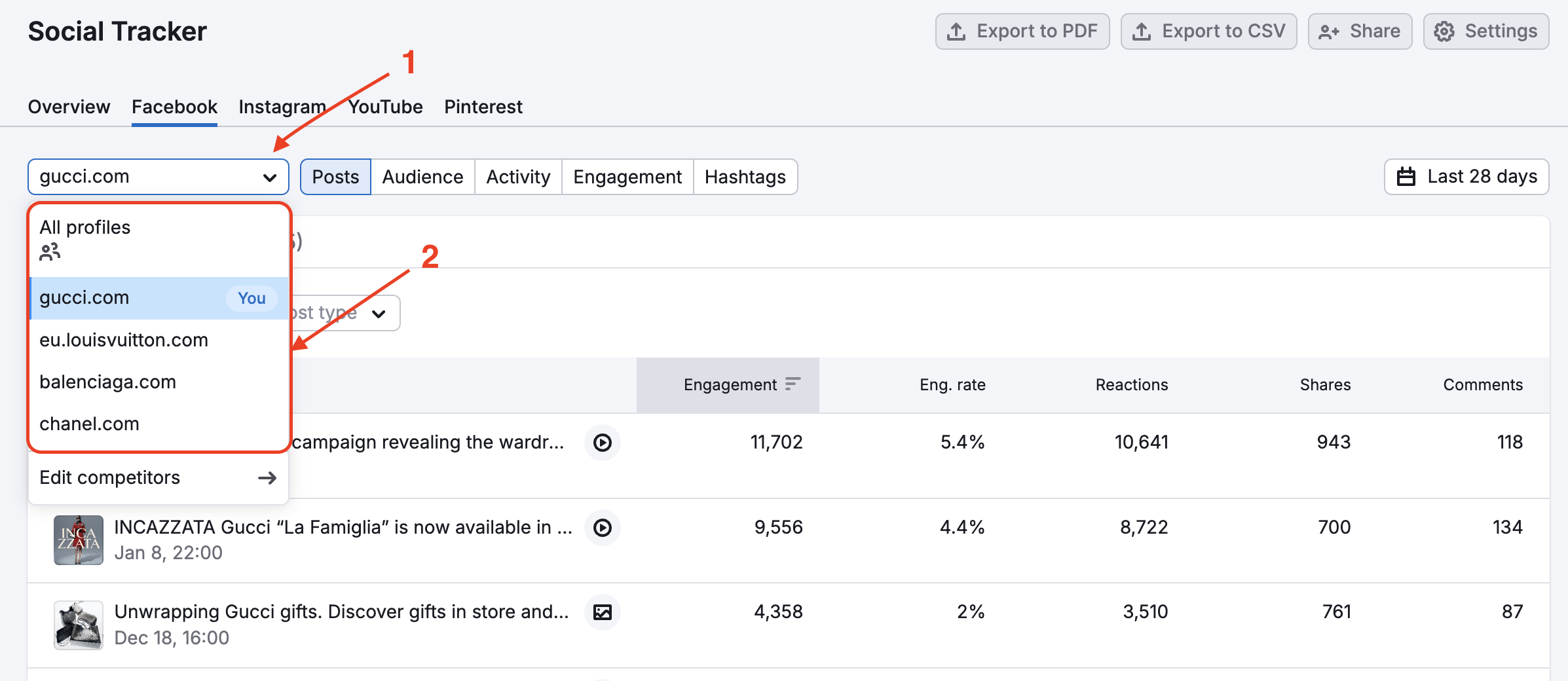Switch view to Audience

tap(422, 176)
